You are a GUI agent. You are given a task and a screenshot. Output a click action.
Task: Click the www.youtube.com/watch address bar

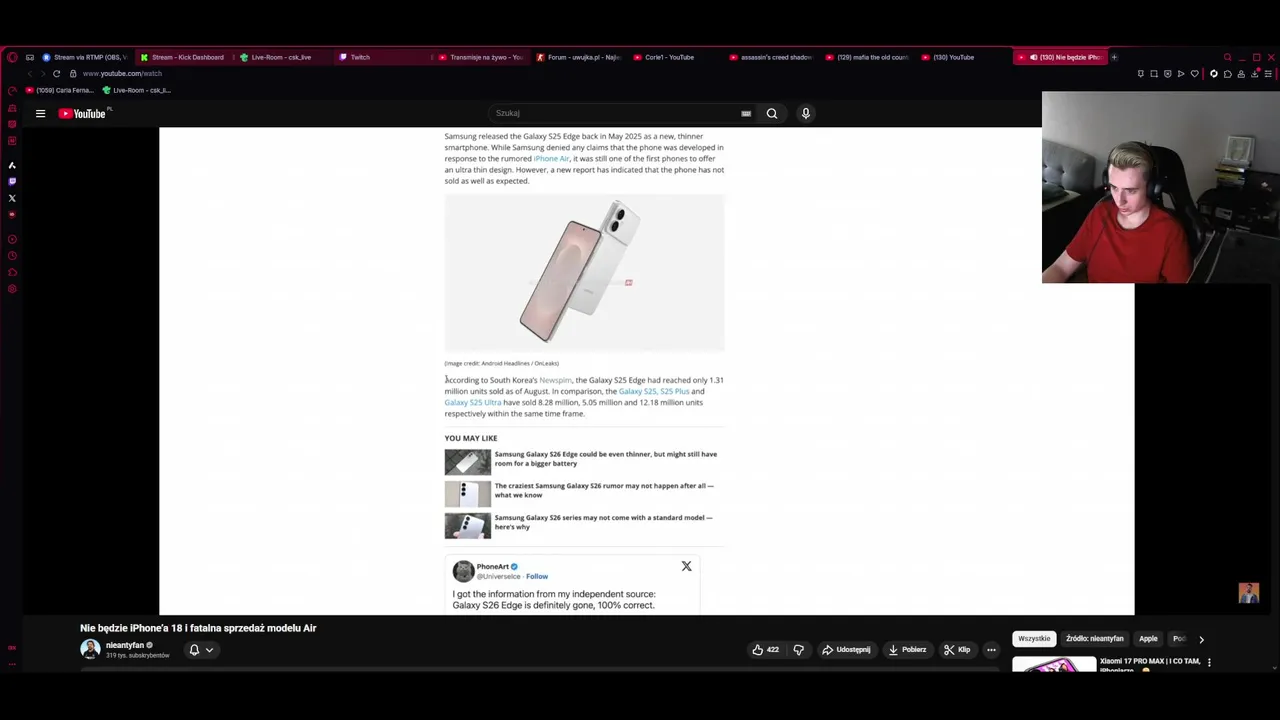pyautogui.click(x=122, y=74)
